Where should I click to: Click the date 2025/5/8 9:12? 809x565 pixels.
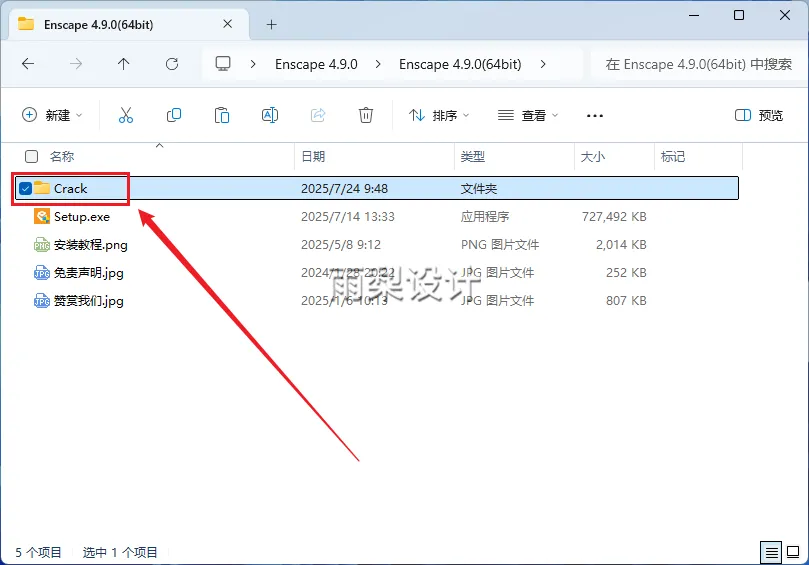(341, 245)
